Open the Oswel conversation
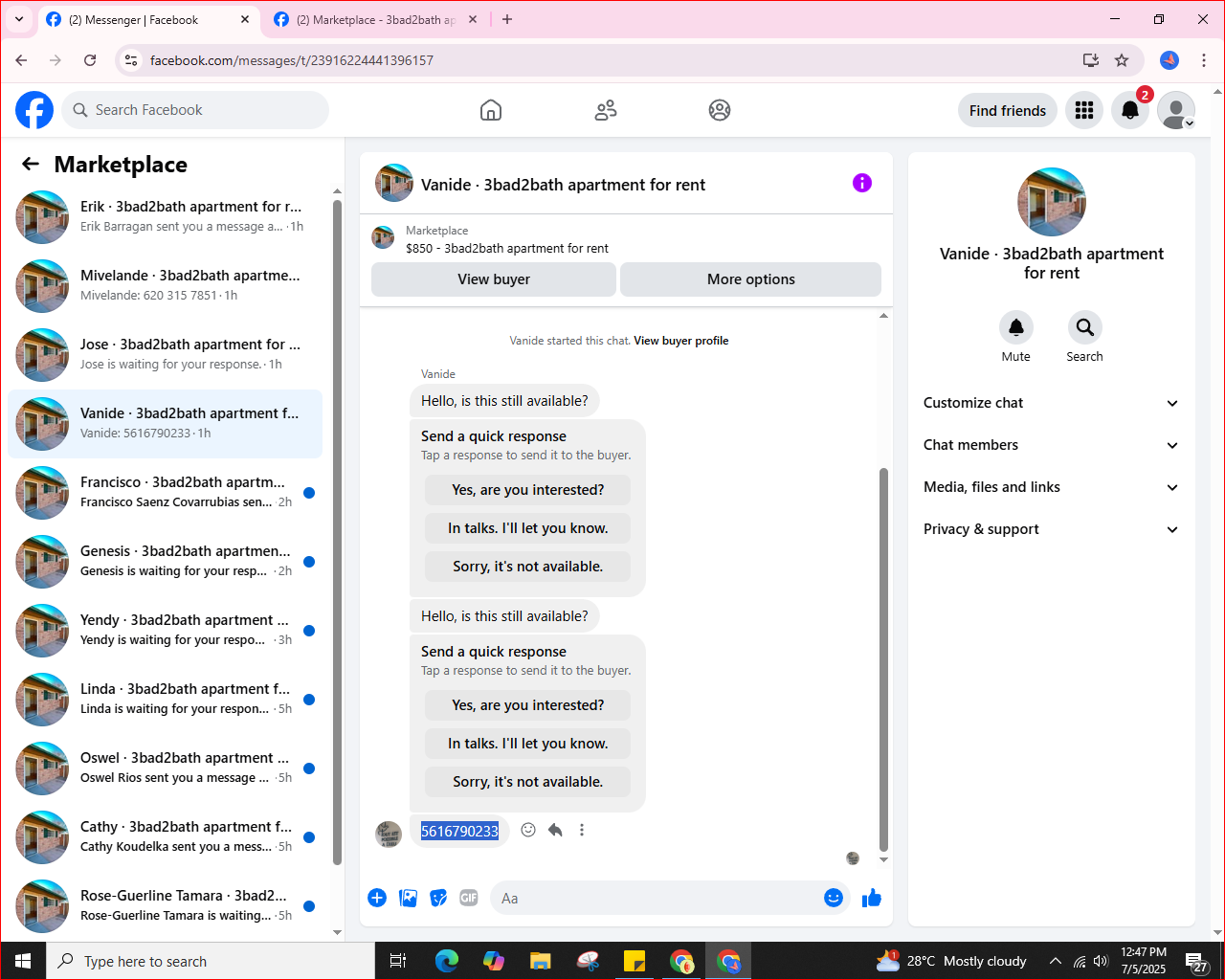This screenshot has height=980, width=1225. (166, 768)
